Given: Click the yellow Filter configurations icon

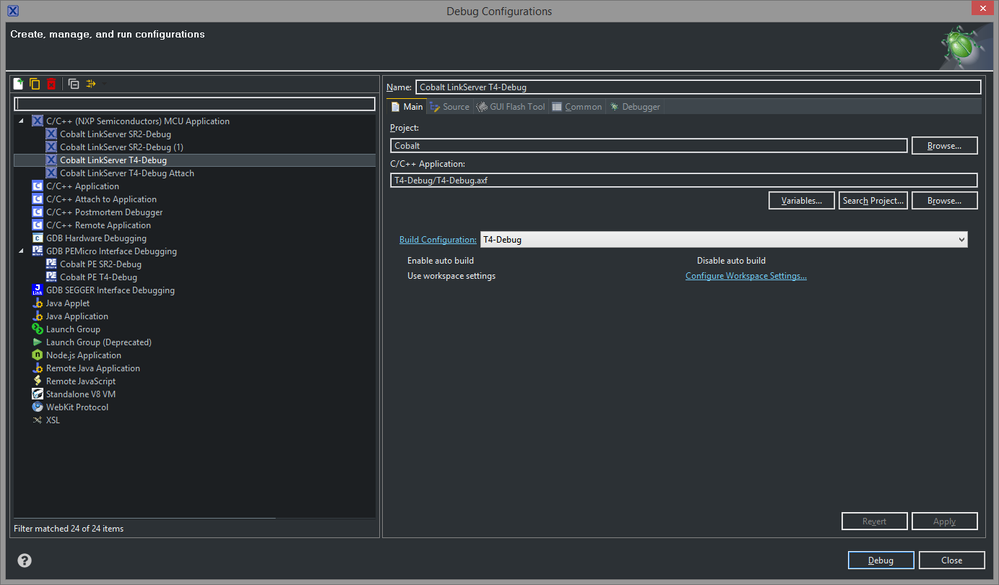Looking at the screenshot, I should pyautogui.click(x=92, y=83).
